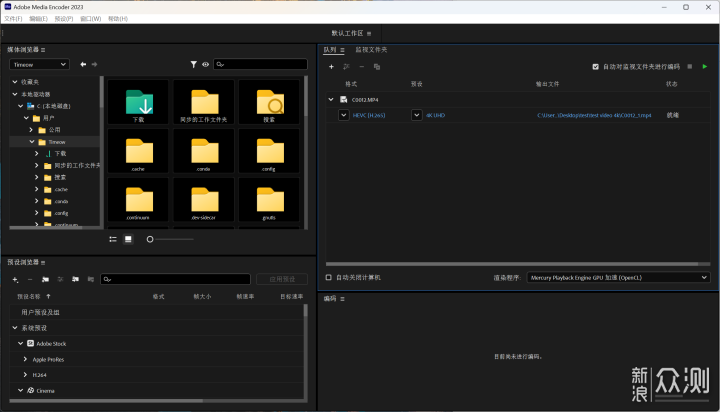
Task: Select the .config folder thumbnail
Action: pos(269,151)
